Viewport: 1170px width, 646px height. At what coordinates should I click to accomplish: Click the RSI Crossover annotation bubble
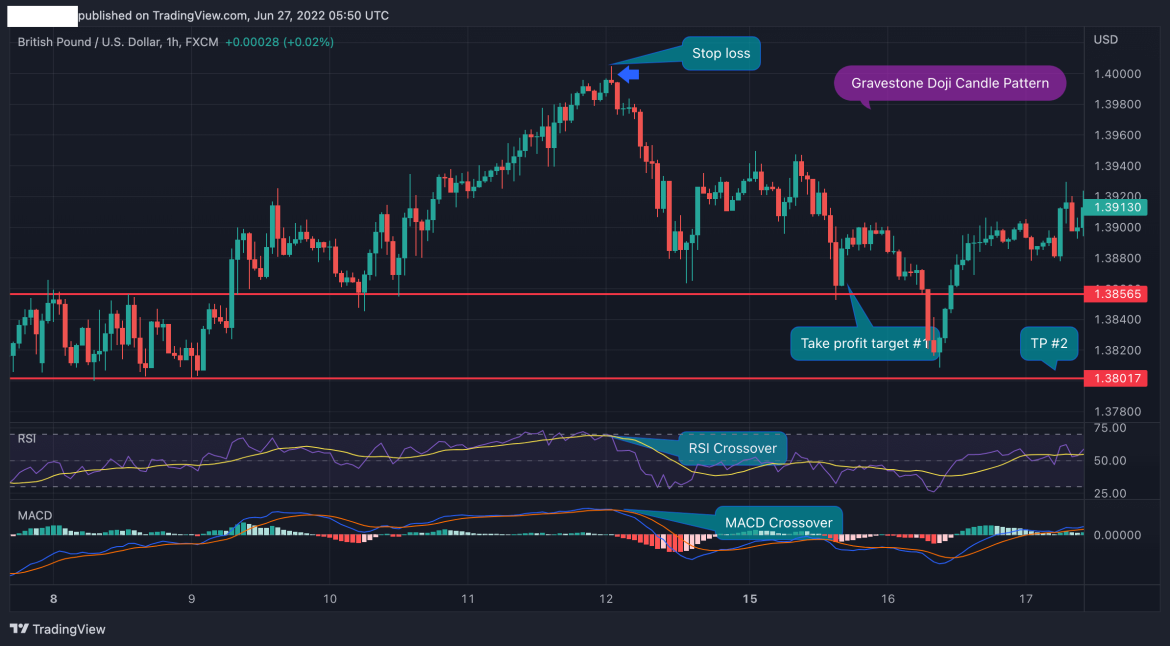(732, 448)
